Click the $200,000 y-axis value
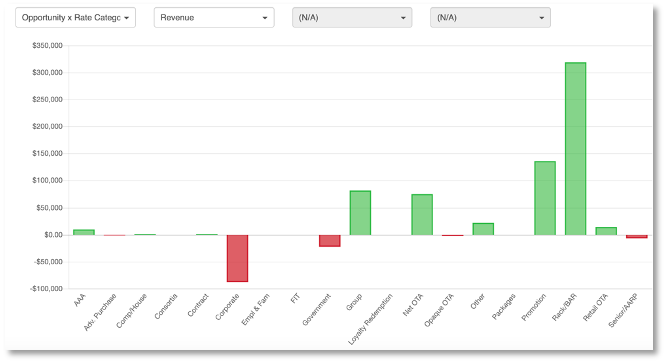666x362 pixels. pyautogui.click(x=48, y=127)
